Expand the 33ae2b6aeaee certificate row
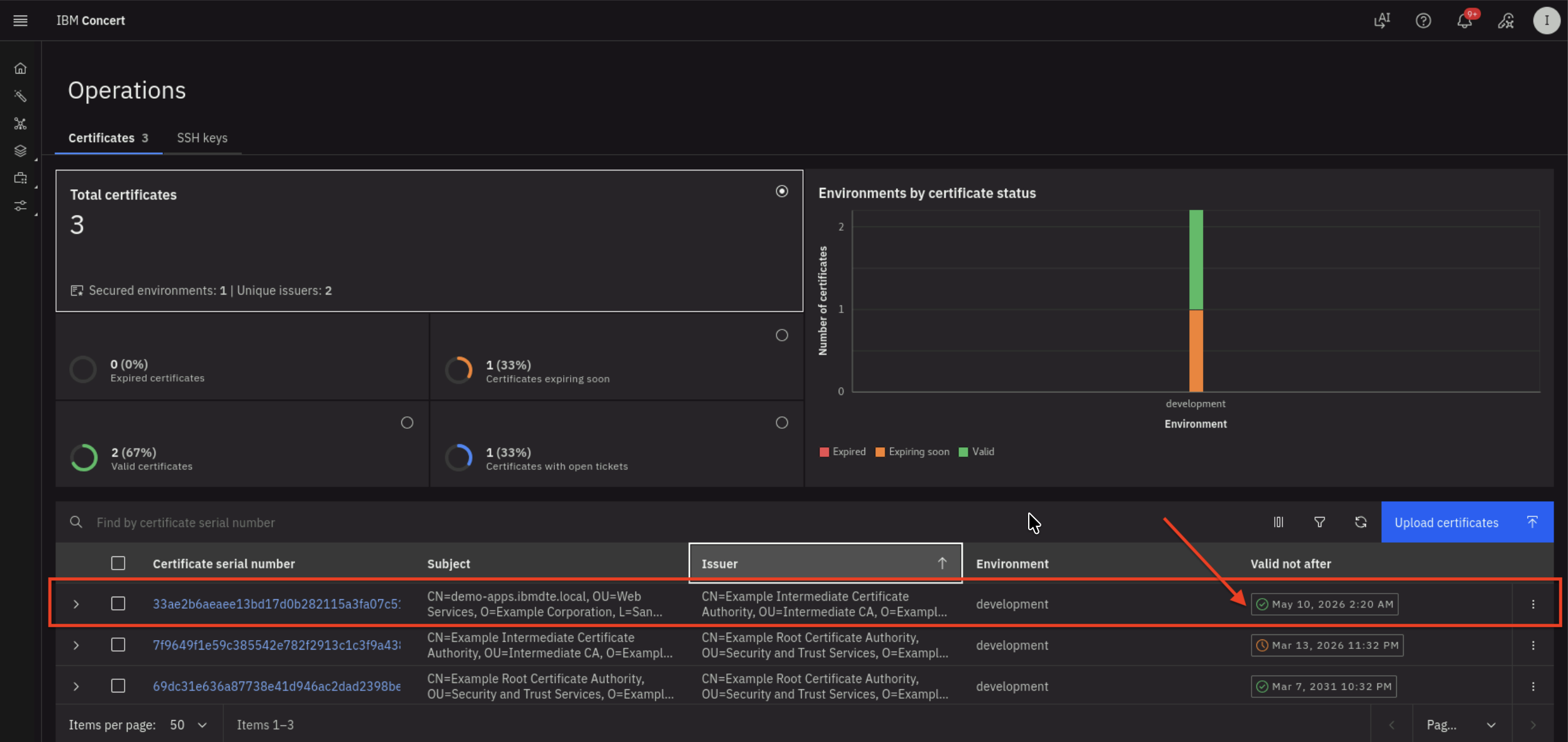Image resolution: width=1568 pixels, height=742 pixels. click(x=76, y=604)
